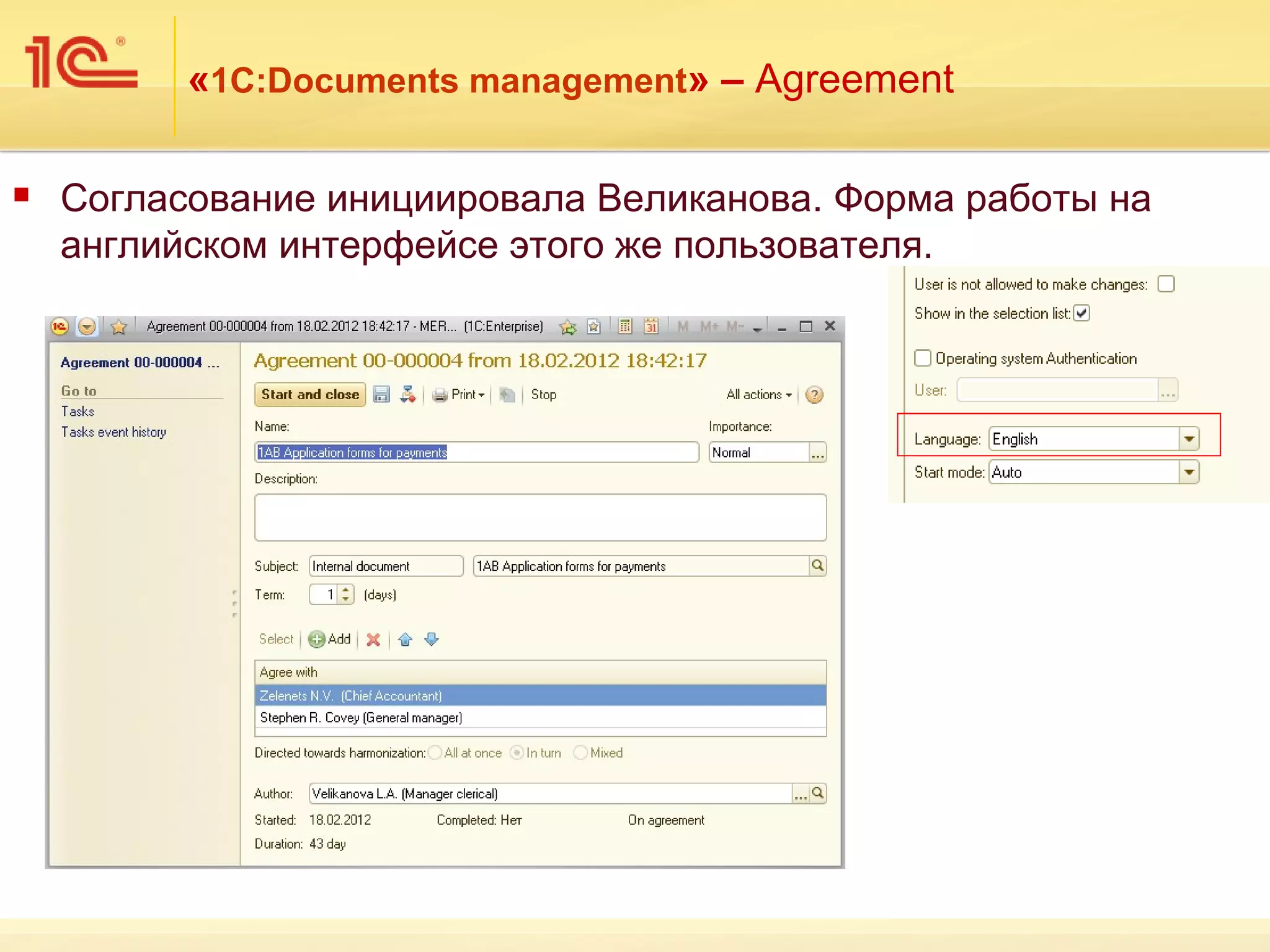Viewport: 1270px width, 952px height.
Task: Click the M+ memory button
Action: [x=709, y=326]
